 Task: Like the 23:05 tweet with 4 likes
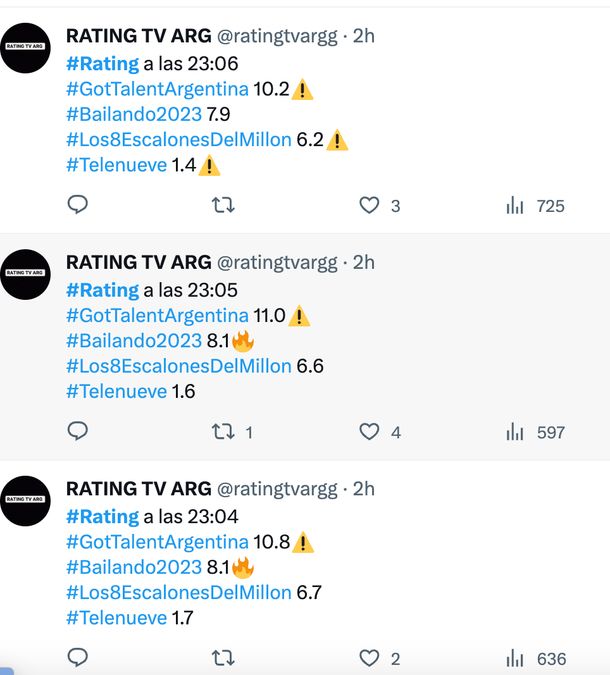[370, 432]
